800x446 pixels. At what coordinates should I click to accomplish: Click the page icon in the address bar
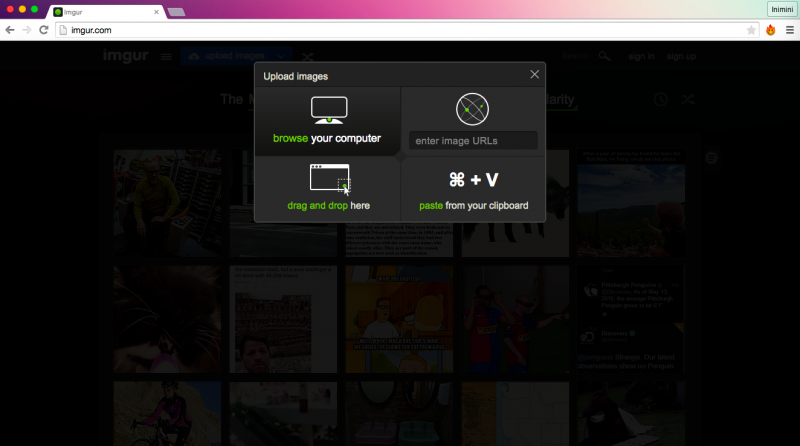[63, 30]
